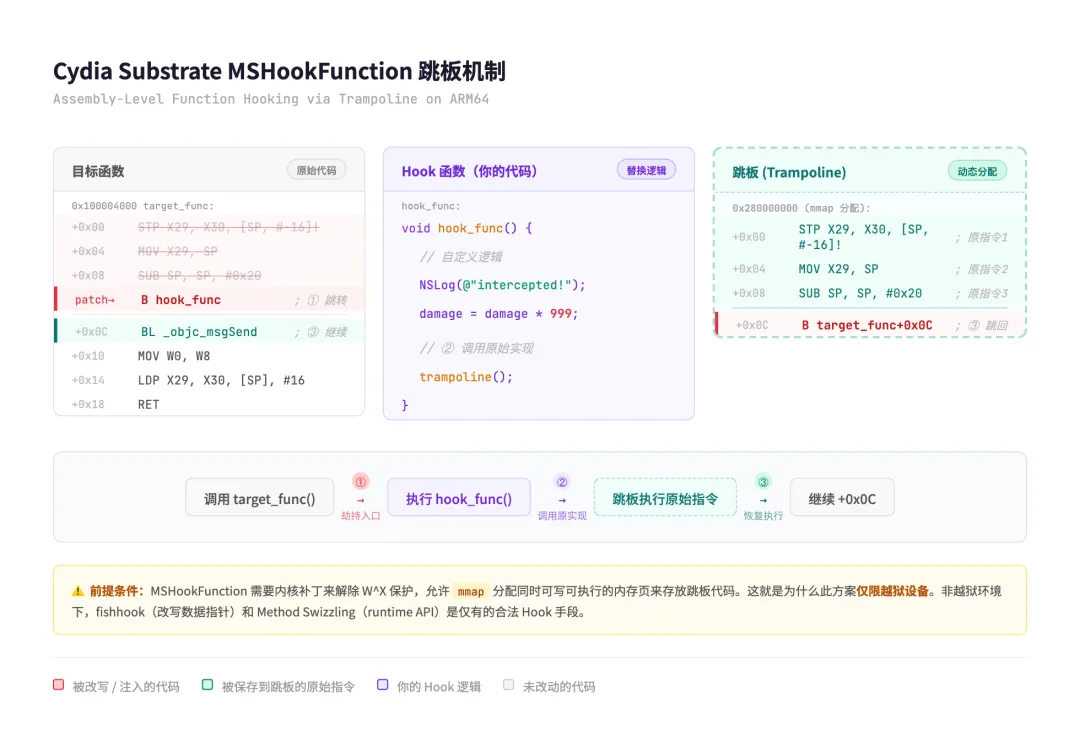The height and width of the screenshot is (747, 1080).
Task: Click the ; ③ 跳回 comment
Action: point(982,326)
